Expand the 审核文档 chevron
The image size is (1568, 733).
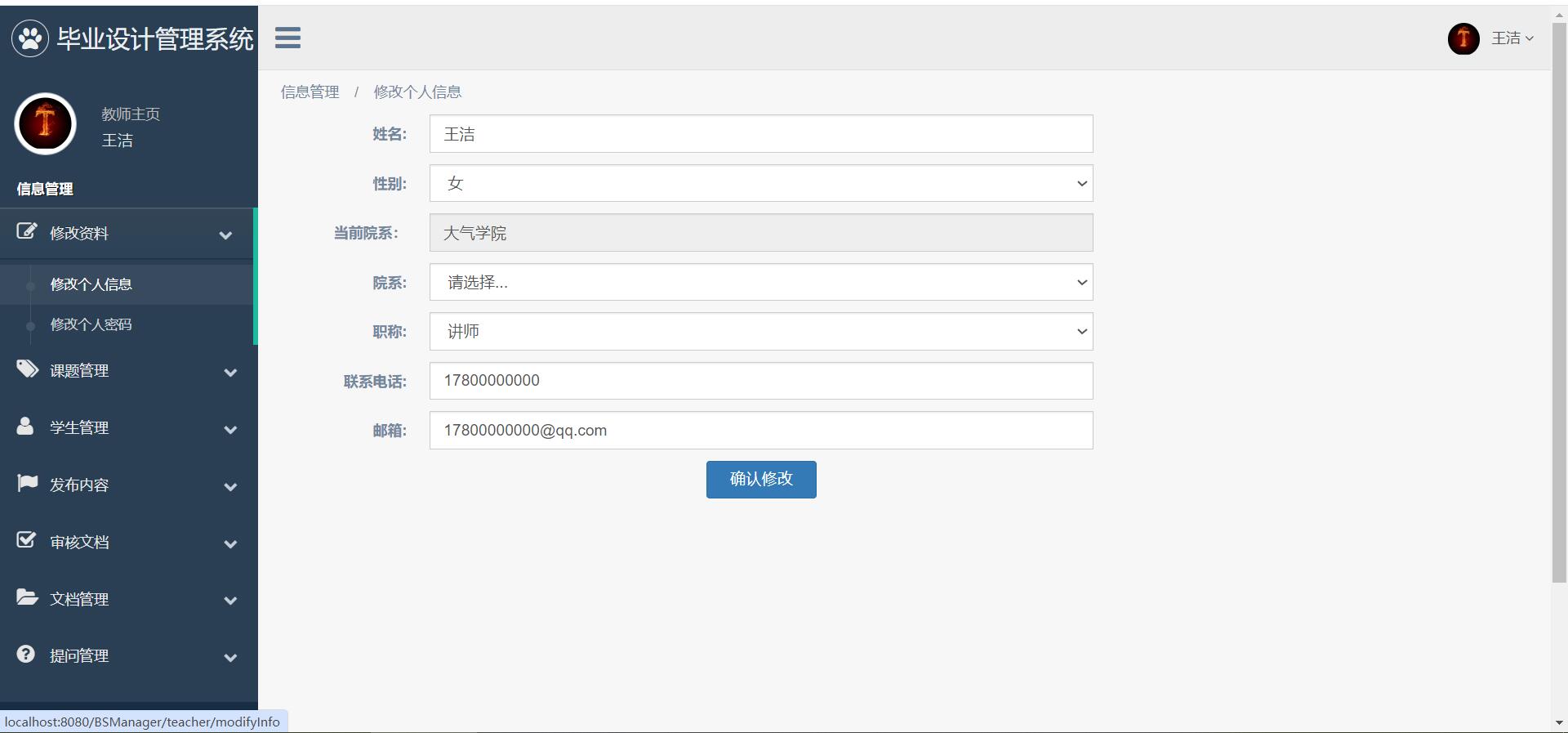[x=230, y=544]
